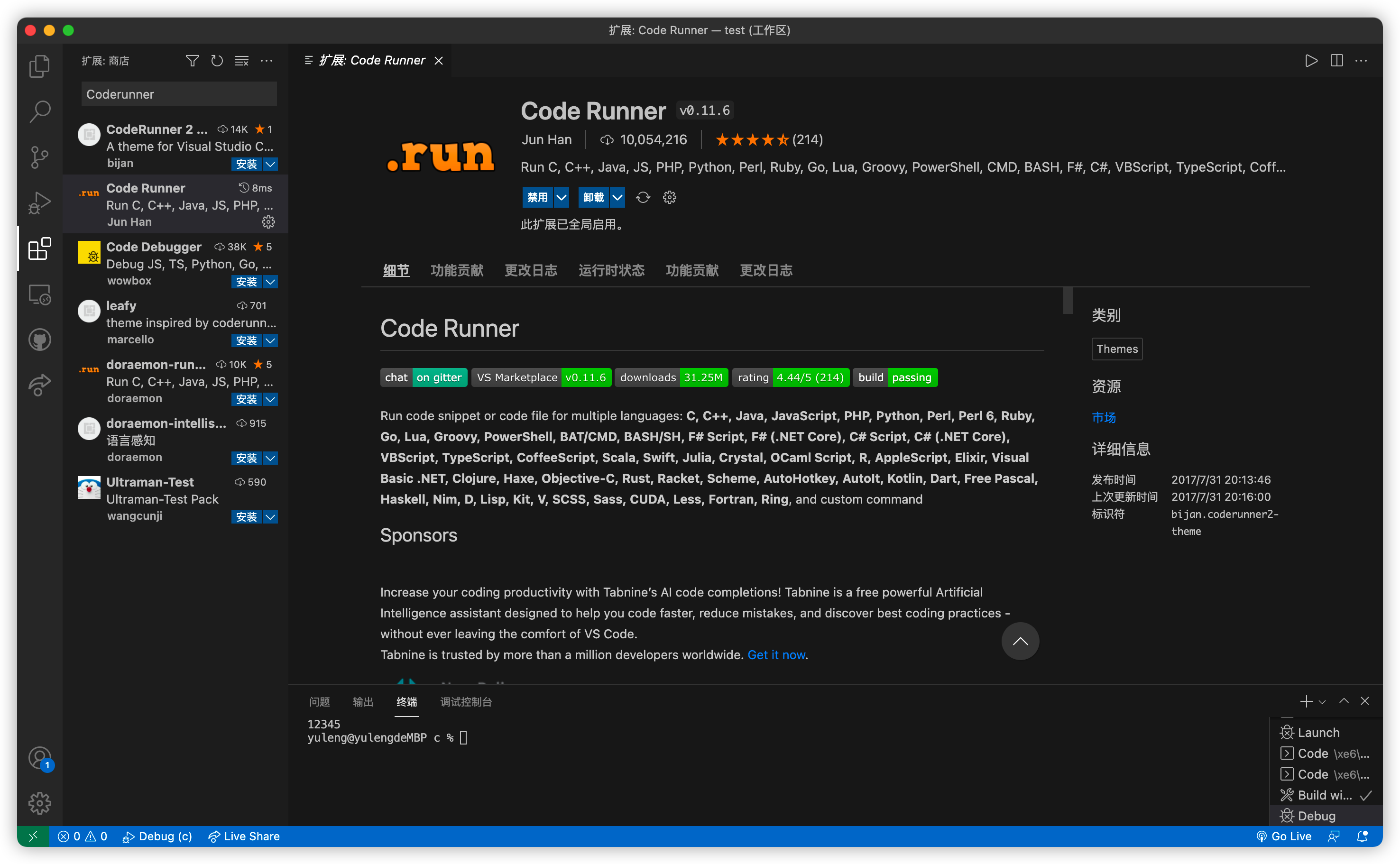Open the new terminal profile dropdown chevron
Screen dimensions: 1400x864
(x=1322, y=702)
